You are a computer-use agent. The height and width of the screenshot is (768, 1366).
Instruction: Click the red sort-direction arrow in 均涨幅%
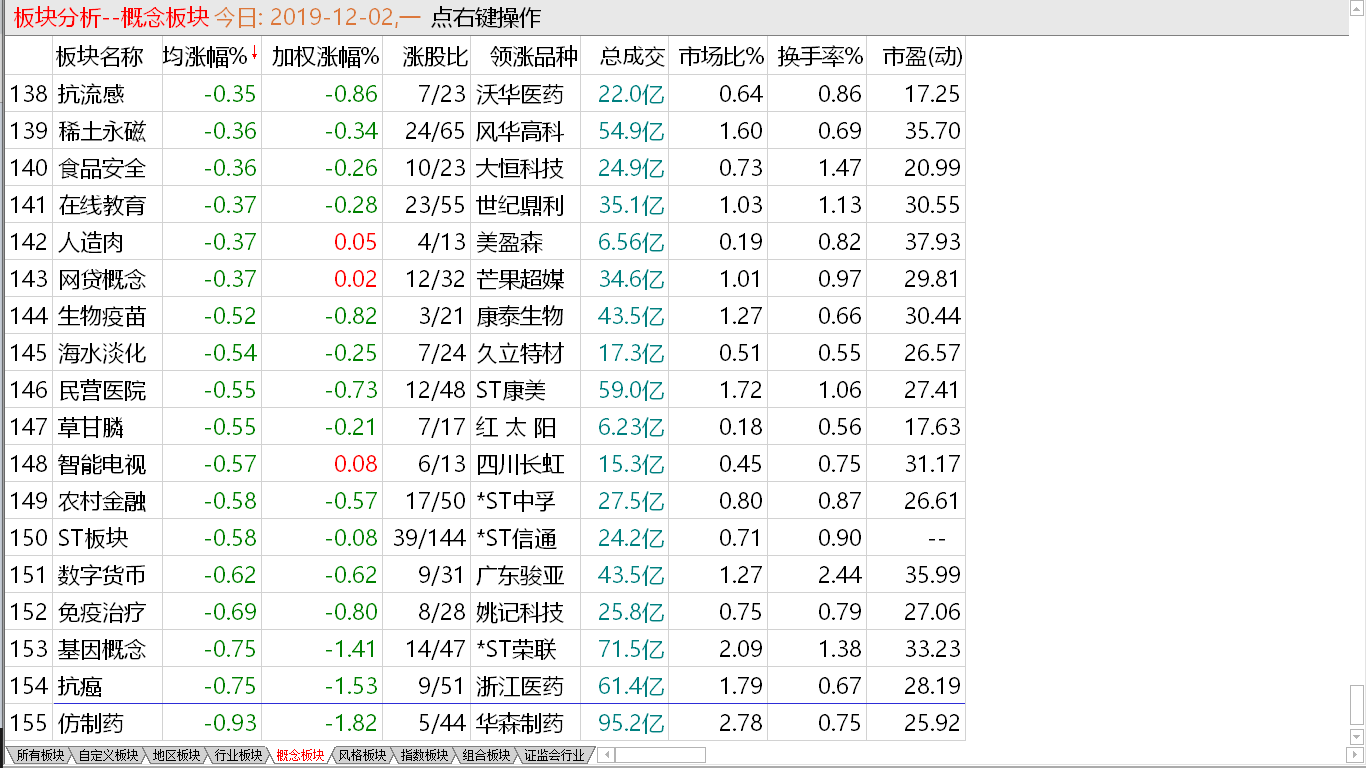tap(255, 54)
